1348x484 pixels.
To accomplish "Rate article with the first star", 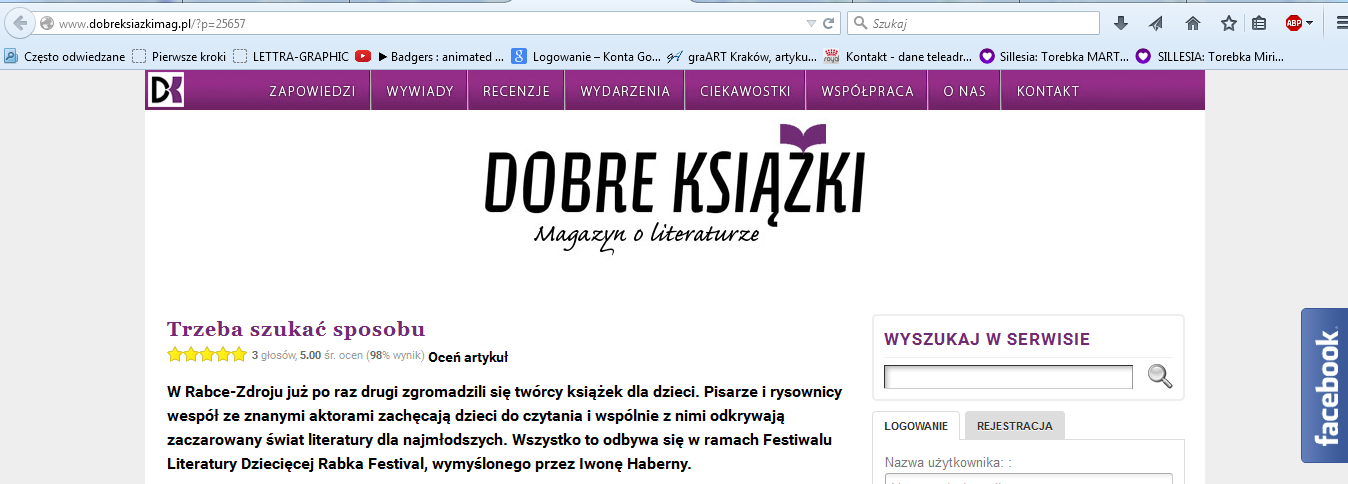I will tap(175, 354).
